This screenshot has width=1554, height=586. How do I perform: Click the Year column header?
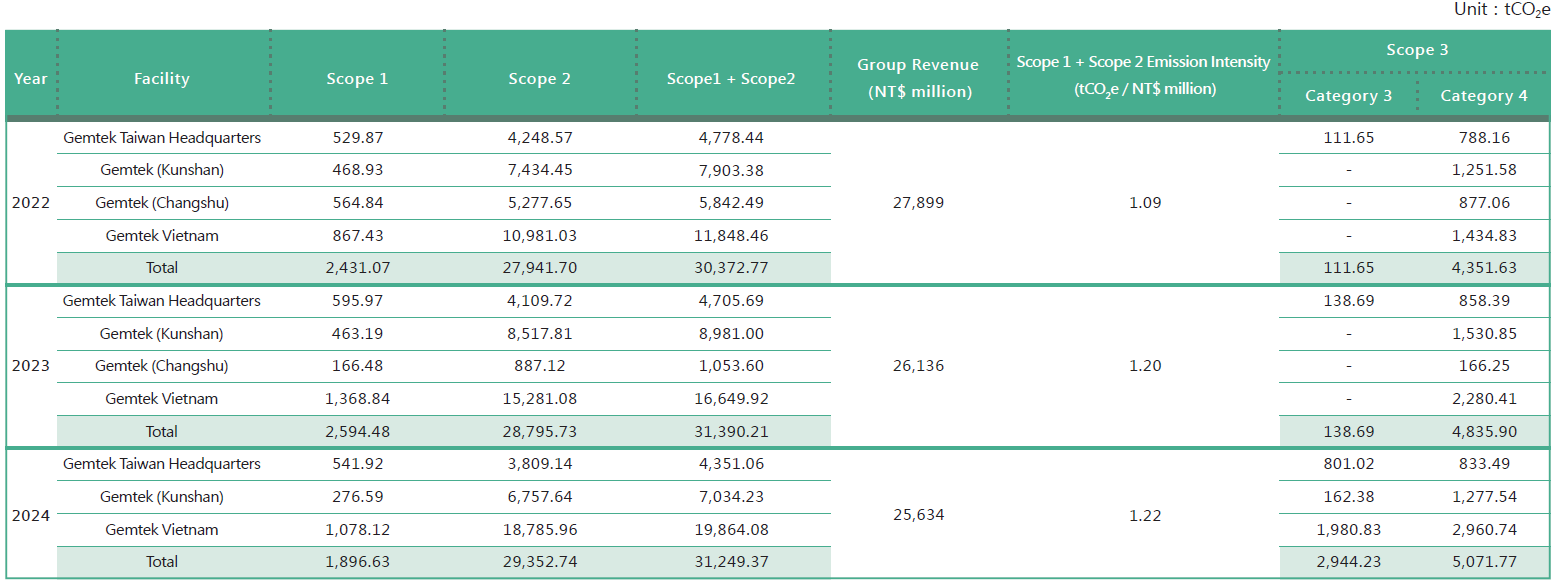tap(31, 78)
